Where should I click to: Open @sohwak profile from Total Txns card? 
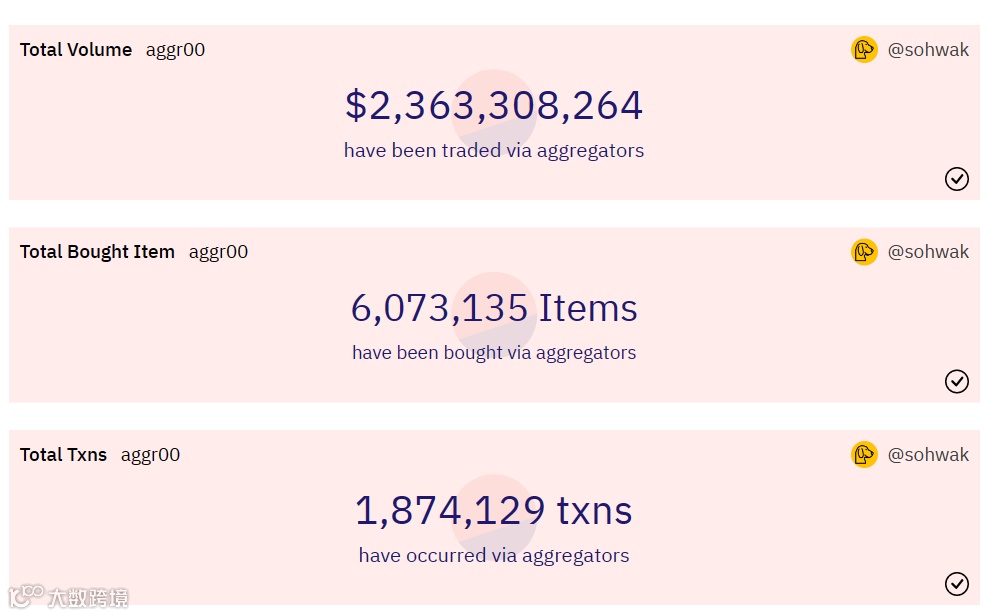(928, 454)
